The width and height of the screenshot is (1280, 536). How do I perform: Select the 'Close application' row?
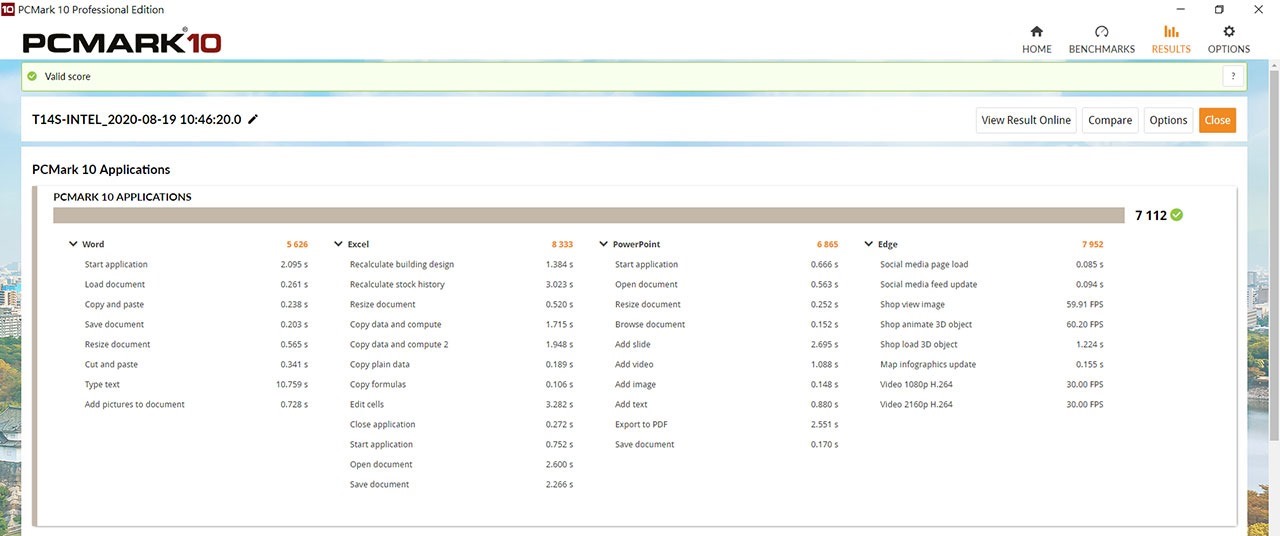coord(461,425)
